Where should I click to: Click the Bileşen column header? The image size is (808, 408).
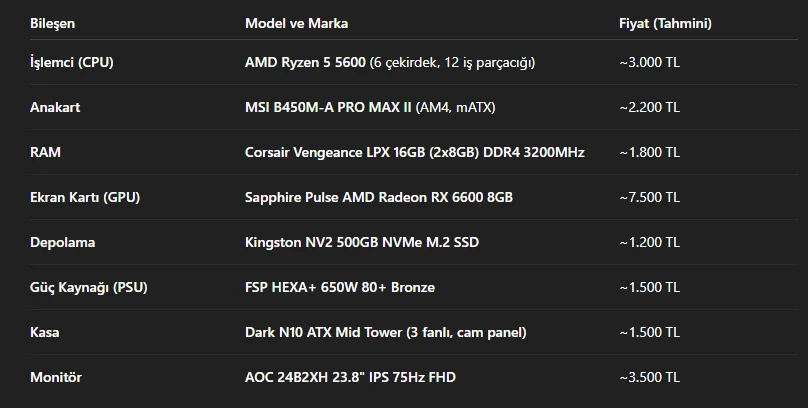(53, 23)
